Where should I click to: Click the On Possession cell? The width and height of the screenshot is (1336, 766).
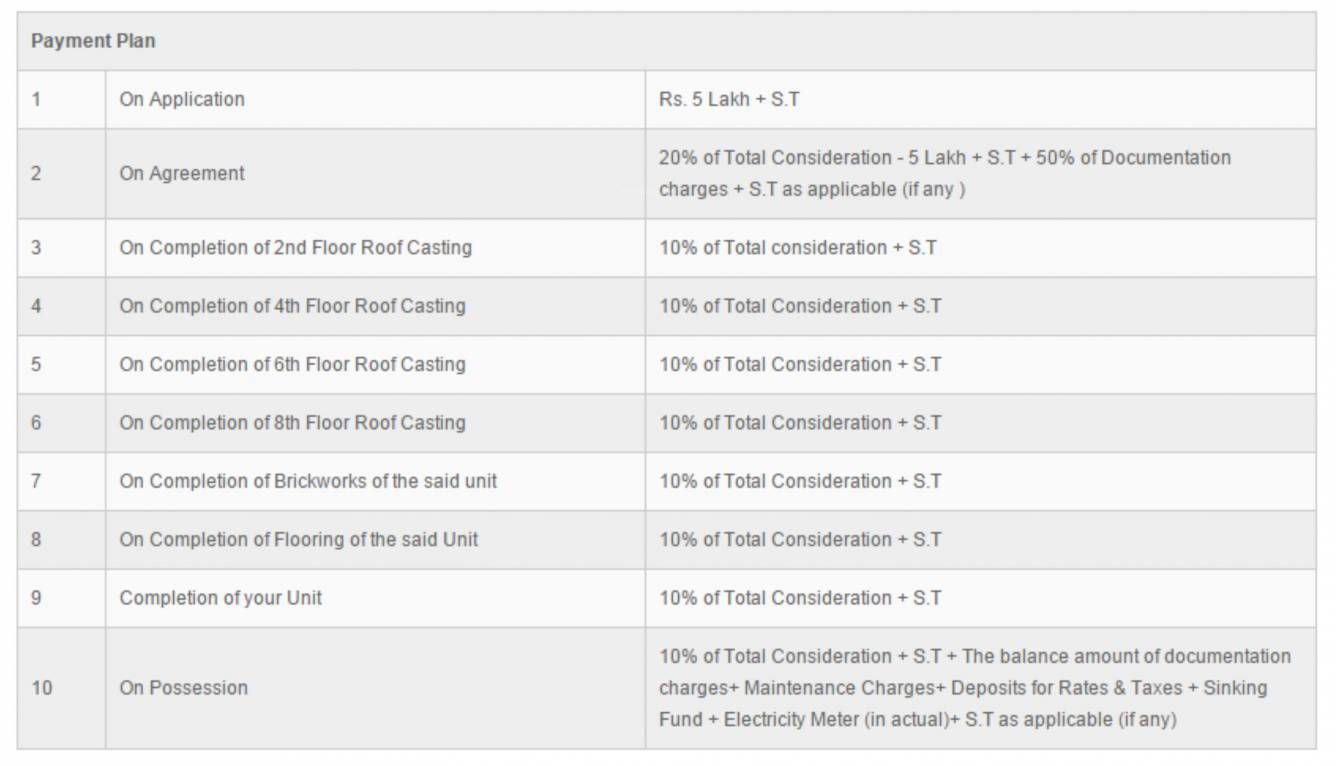184,688
